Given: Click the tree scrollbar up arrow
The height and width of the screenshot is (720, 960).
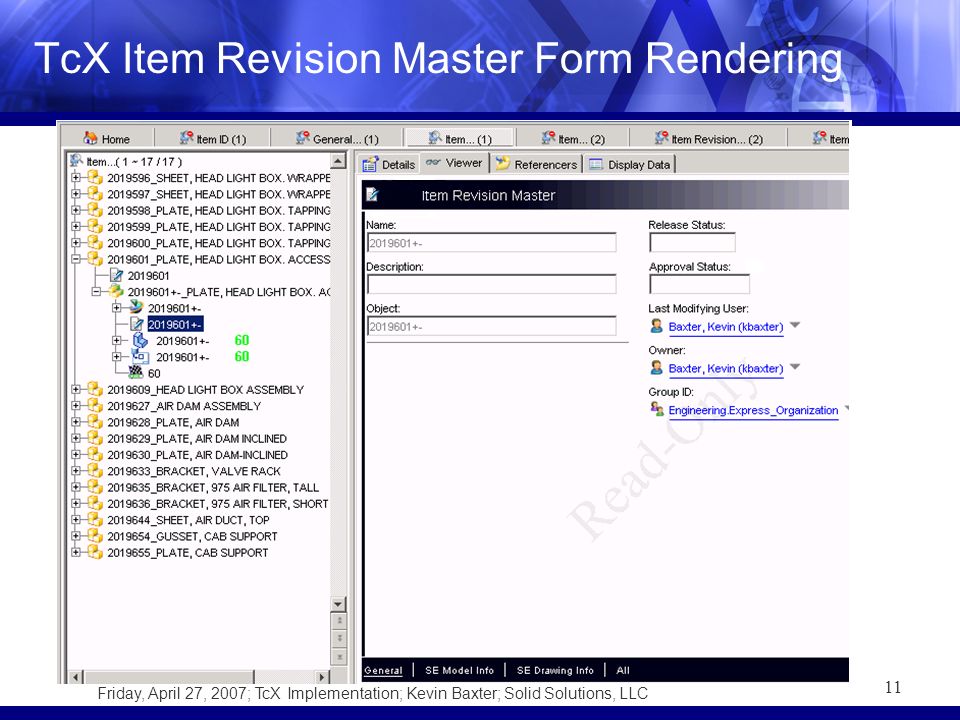Looking at the screenshot, I should point(338,161).
